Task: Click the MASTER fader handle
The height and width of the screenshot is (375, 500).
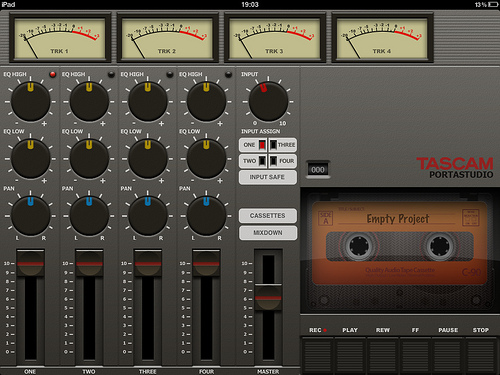Action: coord(268,297)
